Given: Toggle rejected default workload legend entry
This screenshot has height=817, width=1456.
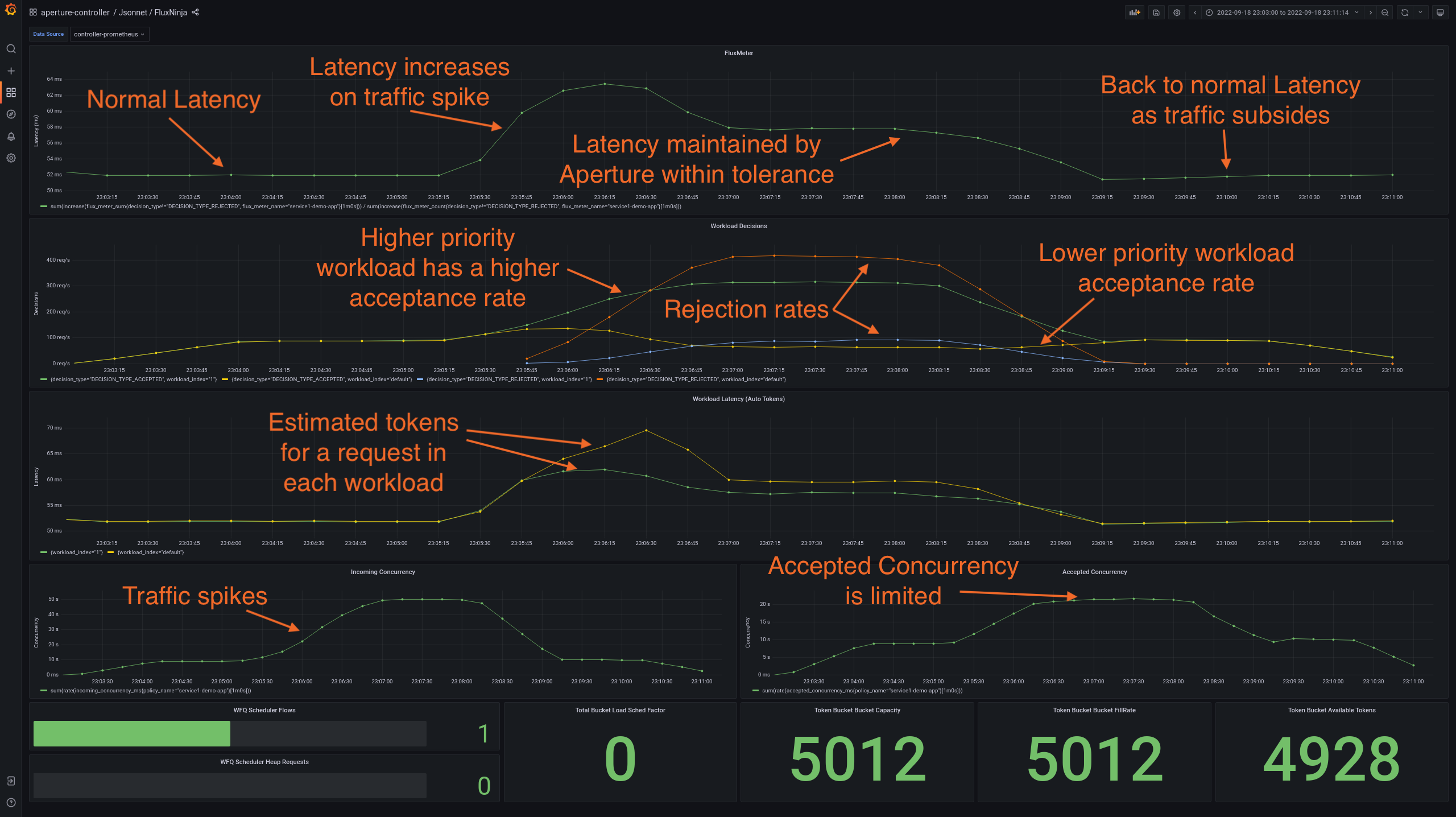Looking at the screenshot, I should click(696, 379).
